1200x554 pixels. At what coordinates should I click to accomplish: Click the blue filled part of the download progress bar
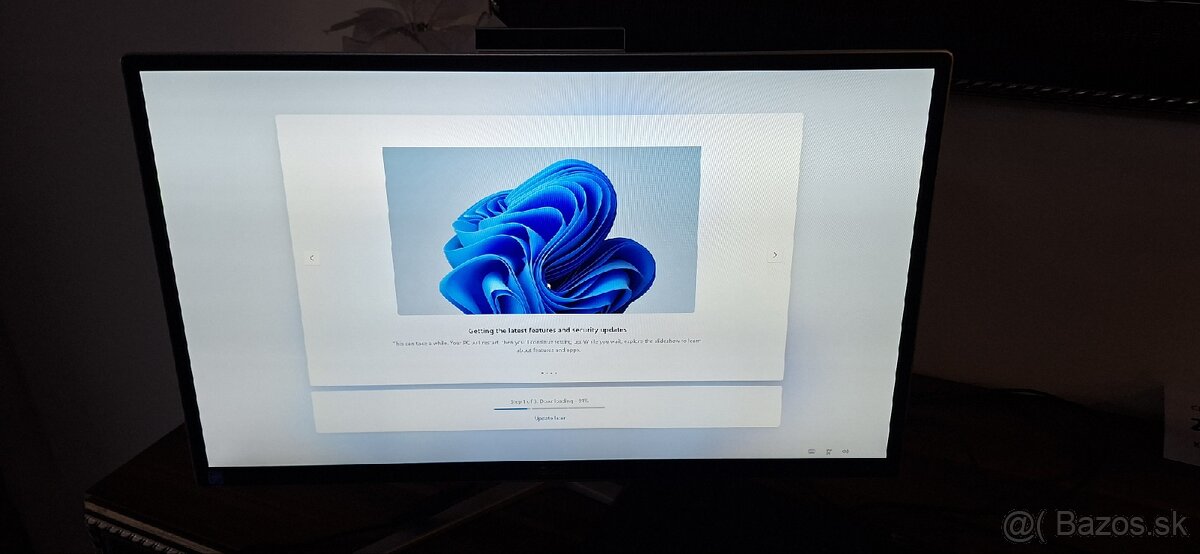510,408
